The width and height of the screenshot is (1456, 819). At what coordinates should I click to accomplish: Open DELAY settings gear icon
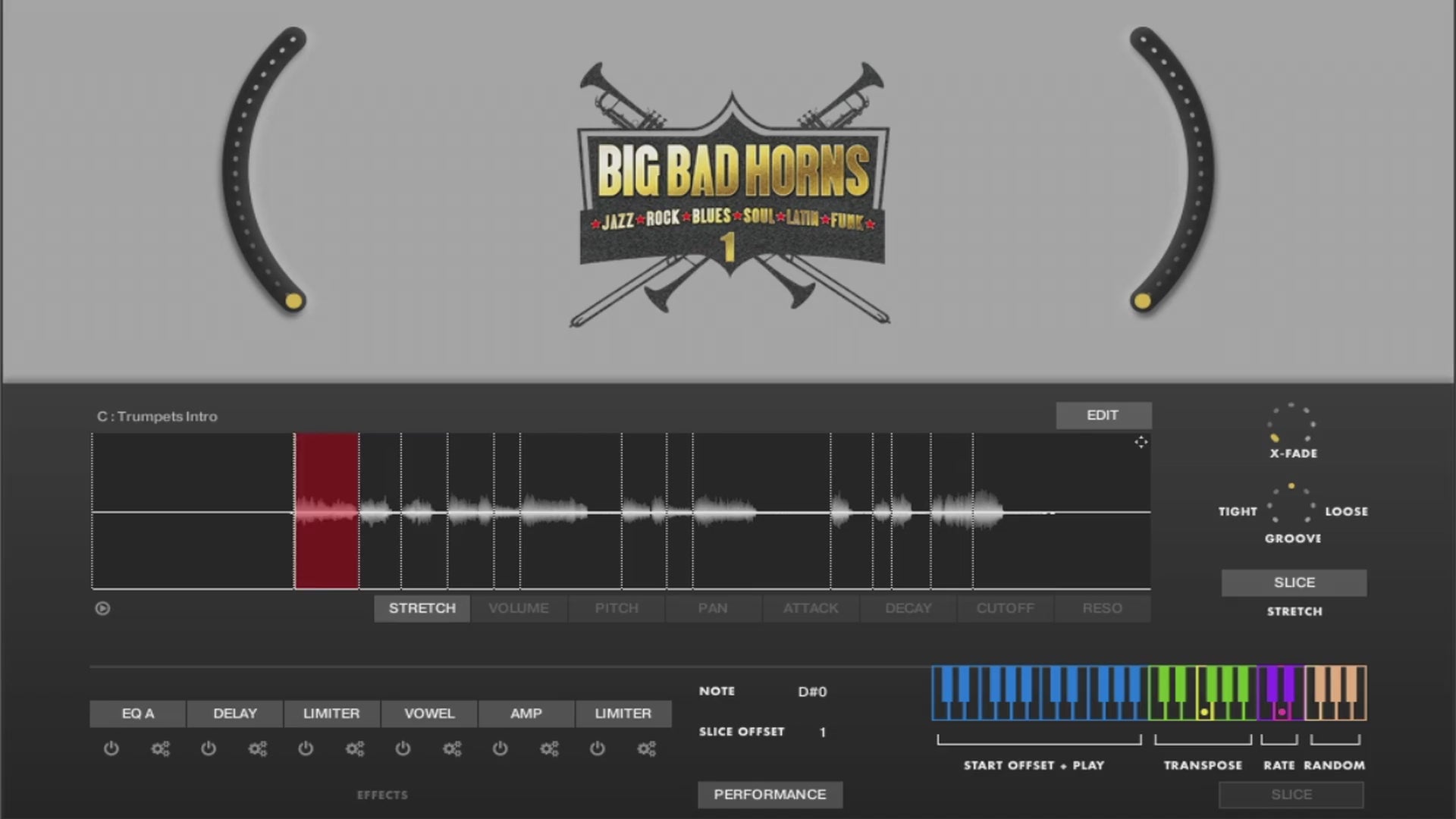tap(258, 749)
